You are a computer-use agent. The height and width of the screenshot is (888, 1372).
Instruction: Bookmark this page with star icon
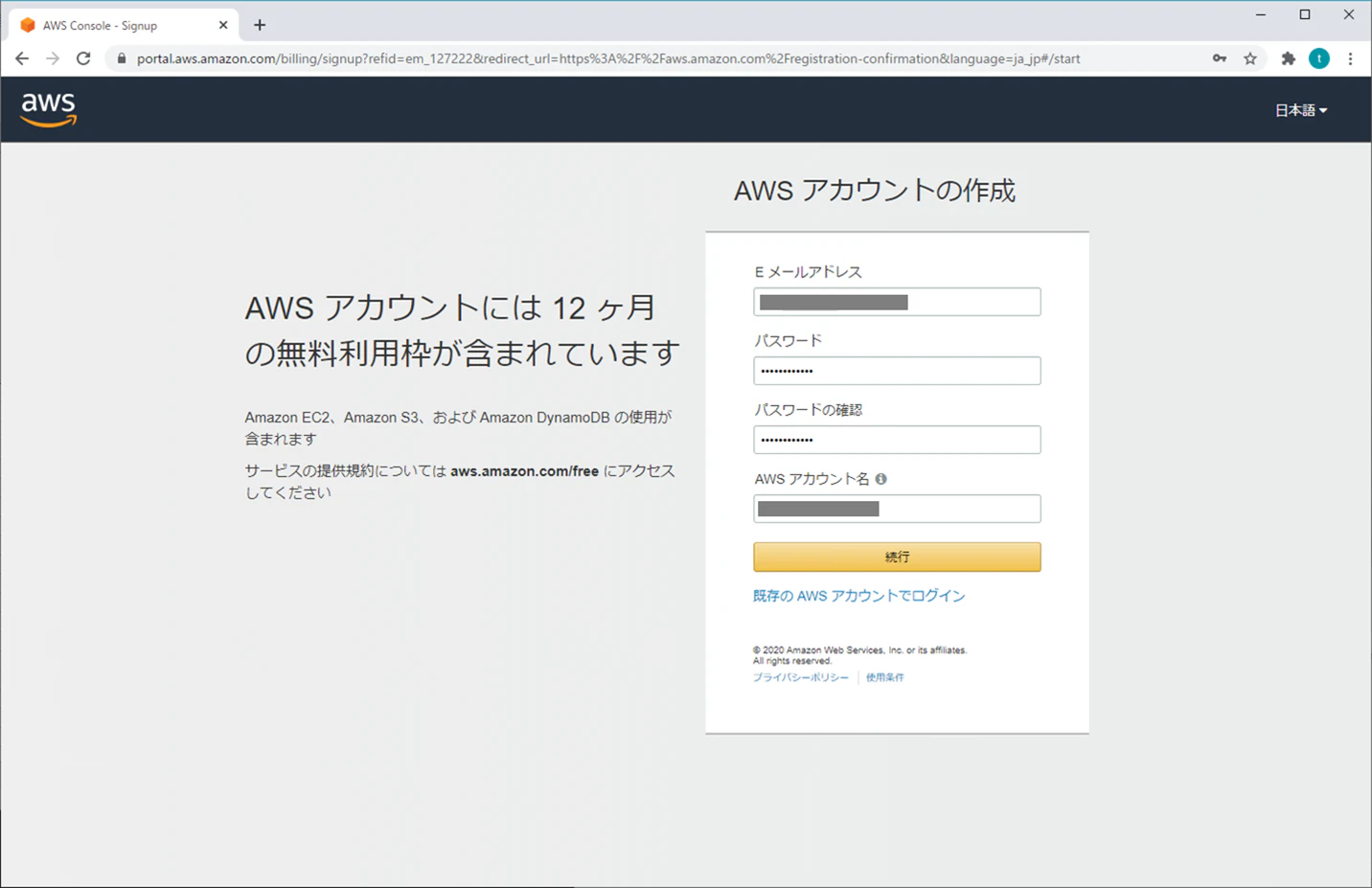[x=1250, y=58]
